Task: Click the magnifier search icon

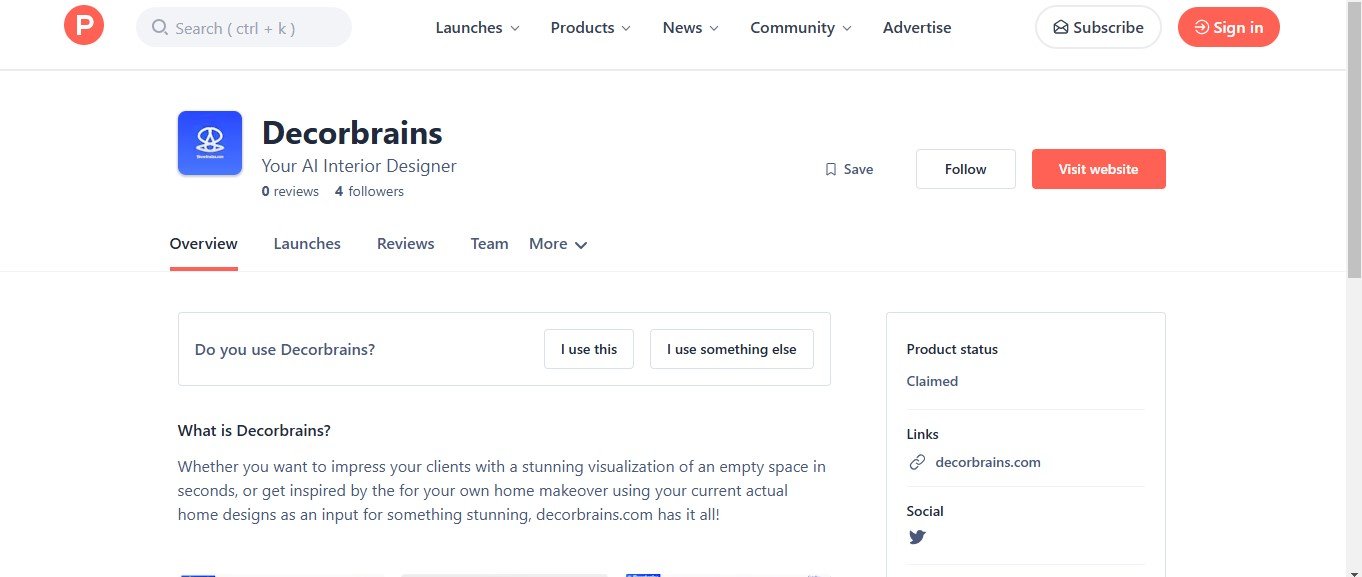Action: [x=159, y=28]
